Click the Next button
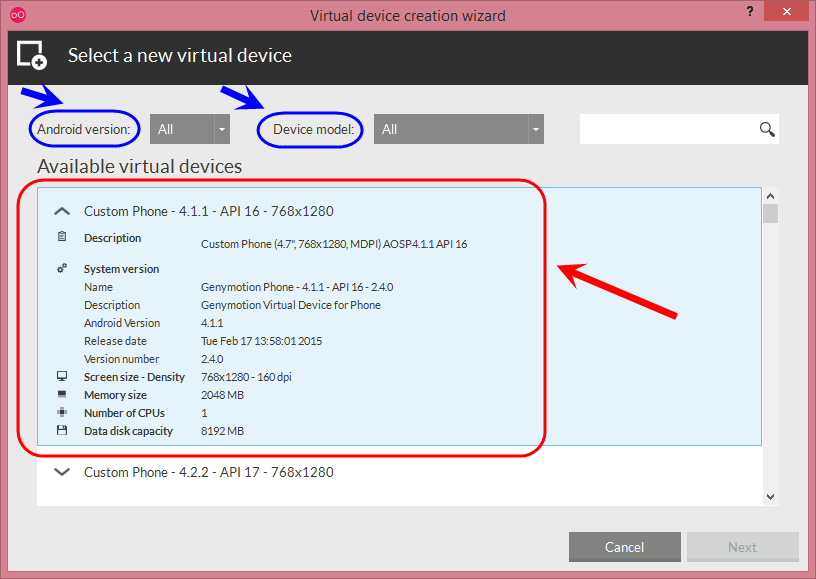The image size is (816, 579). tap(743, 547)
